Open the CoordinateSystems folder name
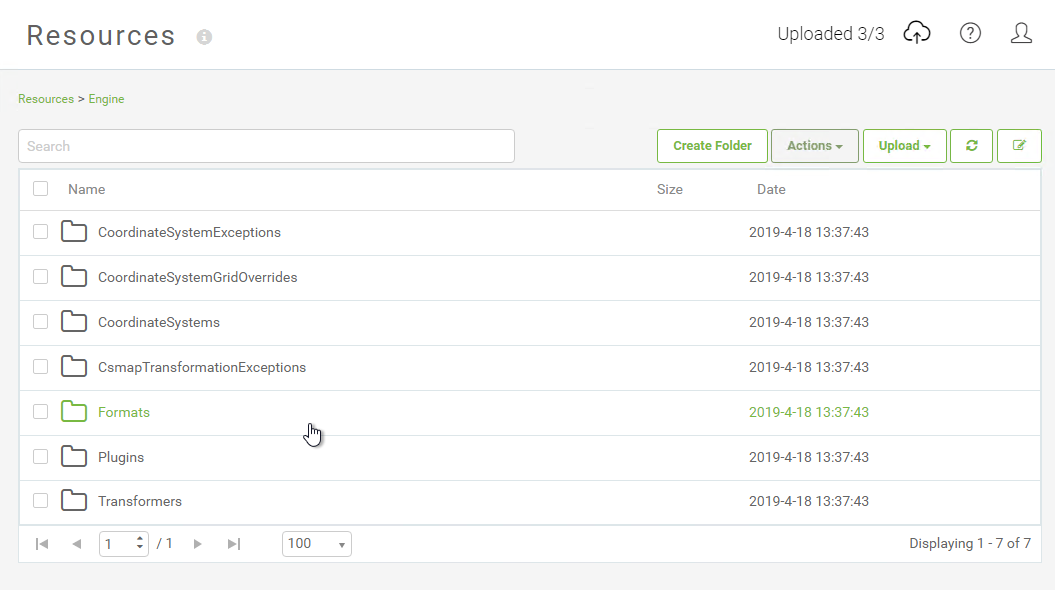Image resolution: width=1055 pixels, height=590 pixels. pyautogui.click(x=159, y=322)
